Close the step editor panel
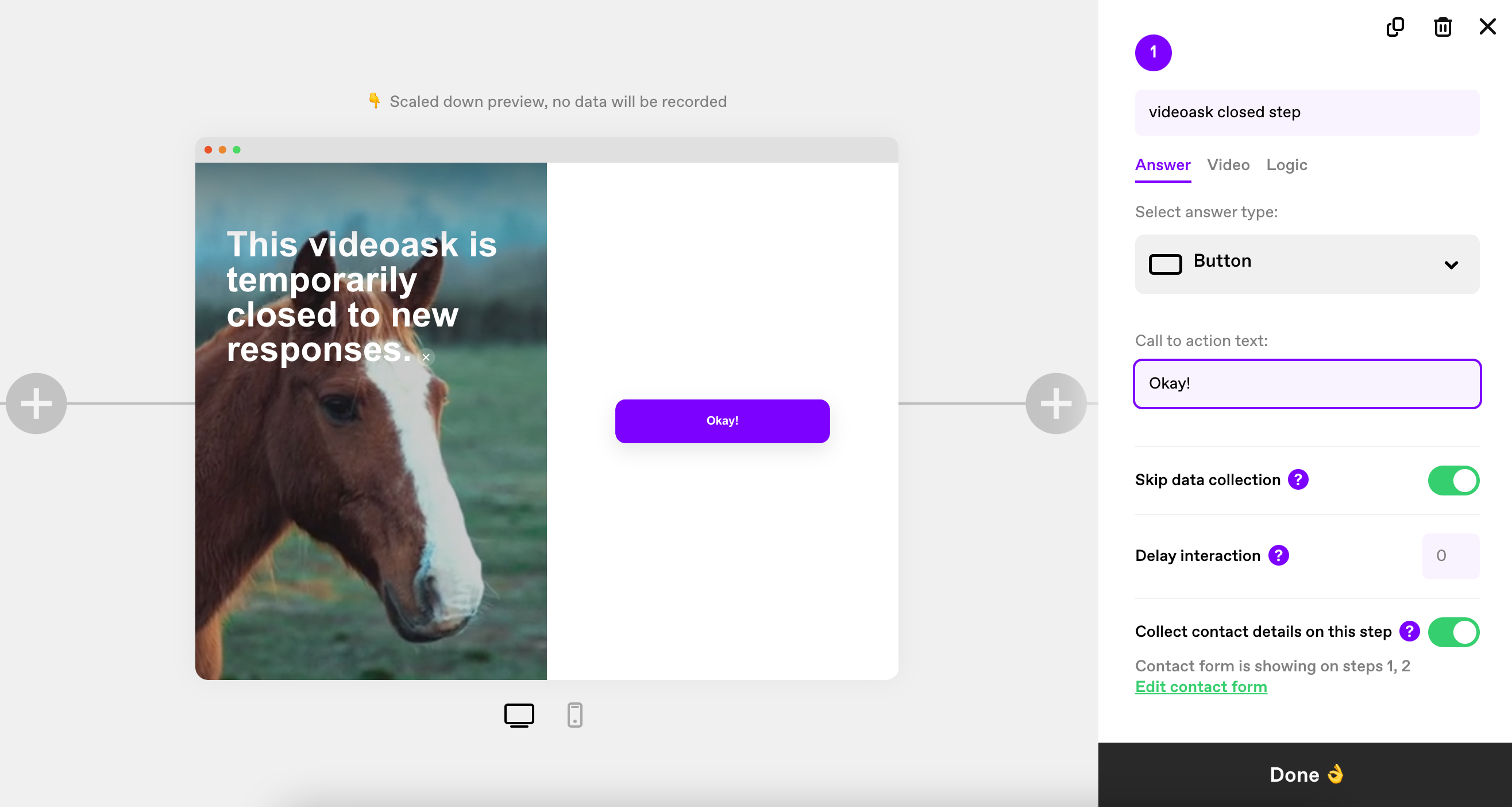 pyautogui.click(x=1487, y=26)
